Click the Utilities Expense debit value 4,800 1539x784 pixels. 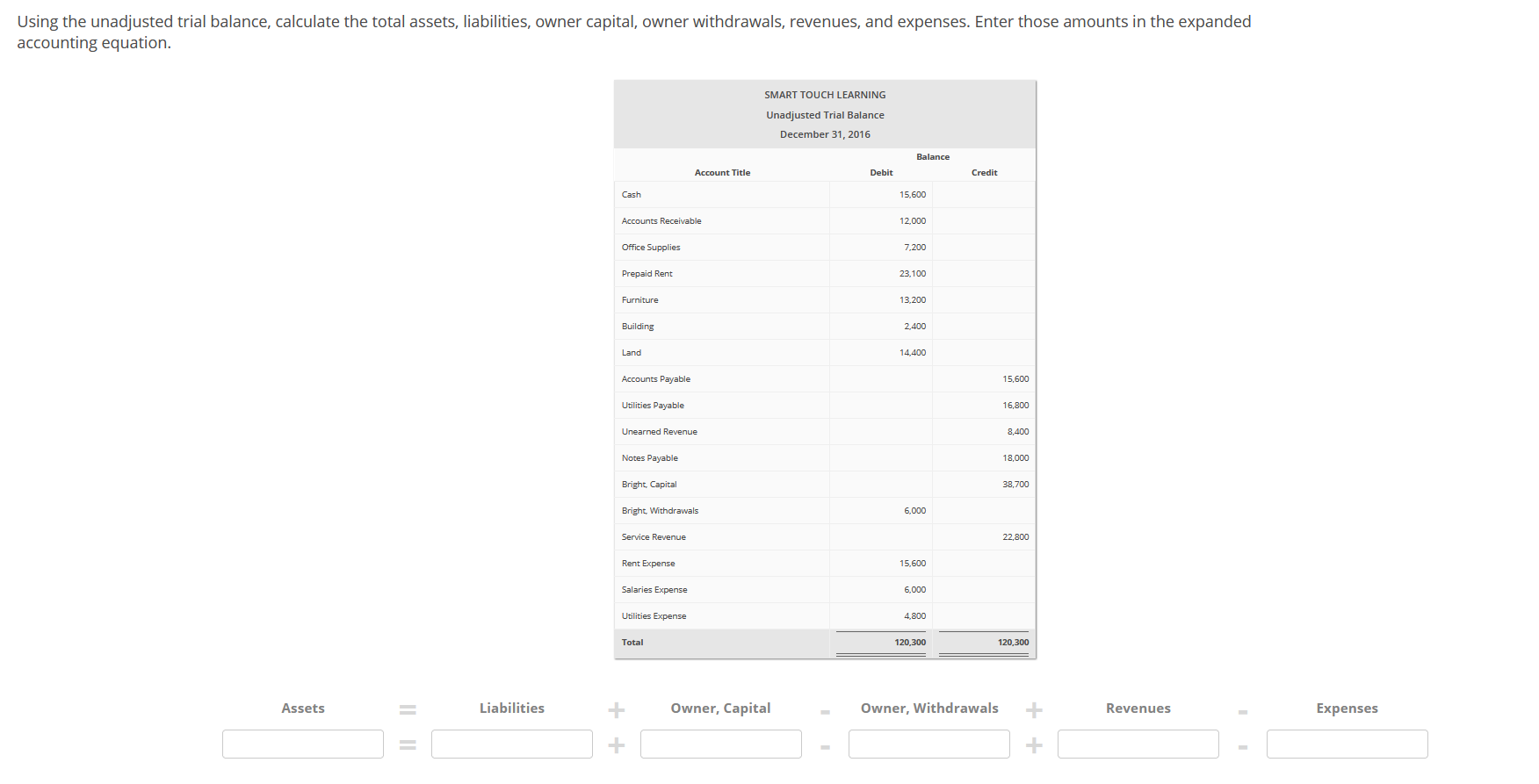click(x=914, y=616)
